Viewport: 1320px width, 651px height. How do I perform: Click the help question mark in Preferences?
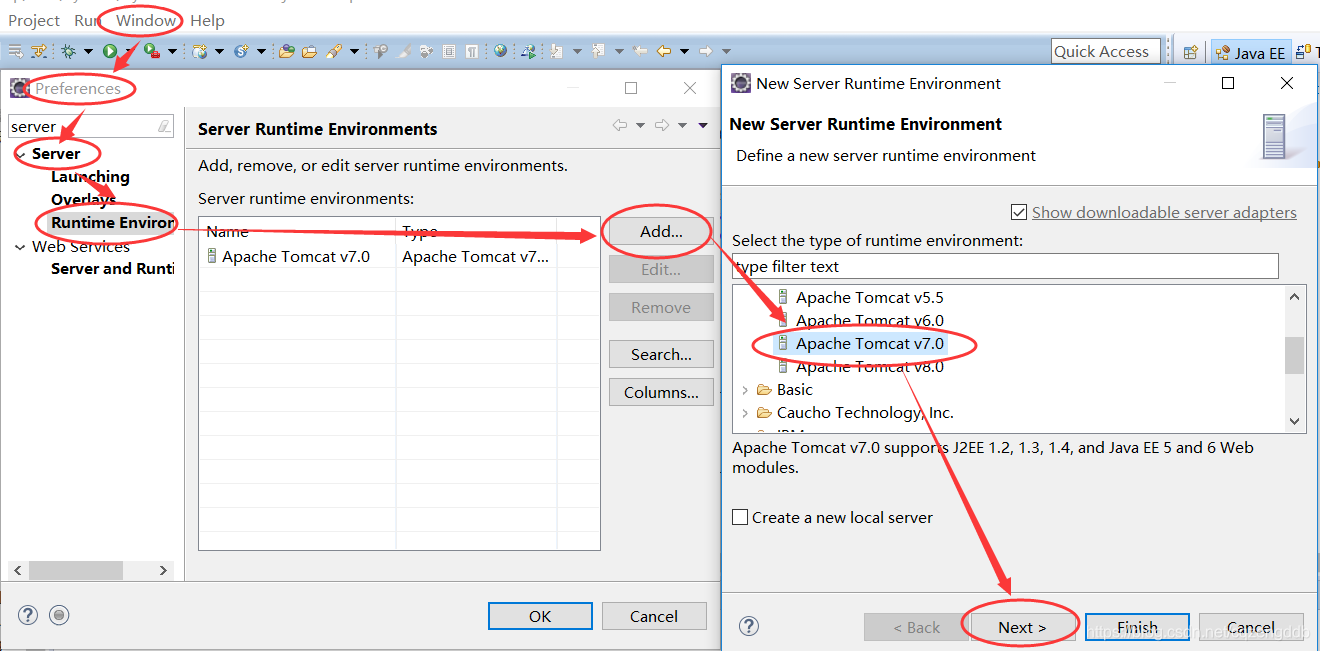pos(28,615)
